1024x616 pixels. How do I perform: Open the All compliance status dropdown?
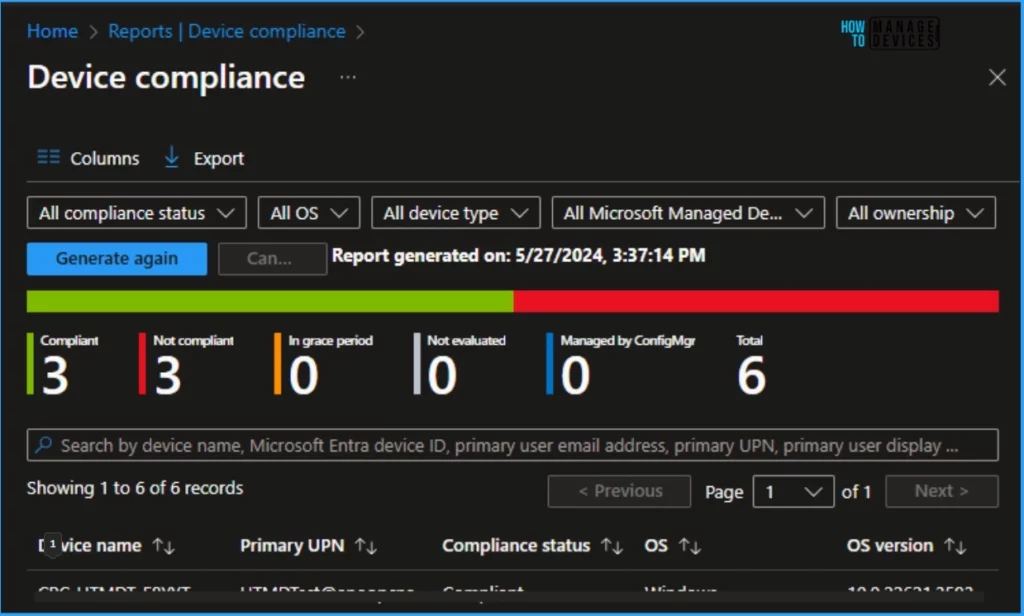click(136, 213)
